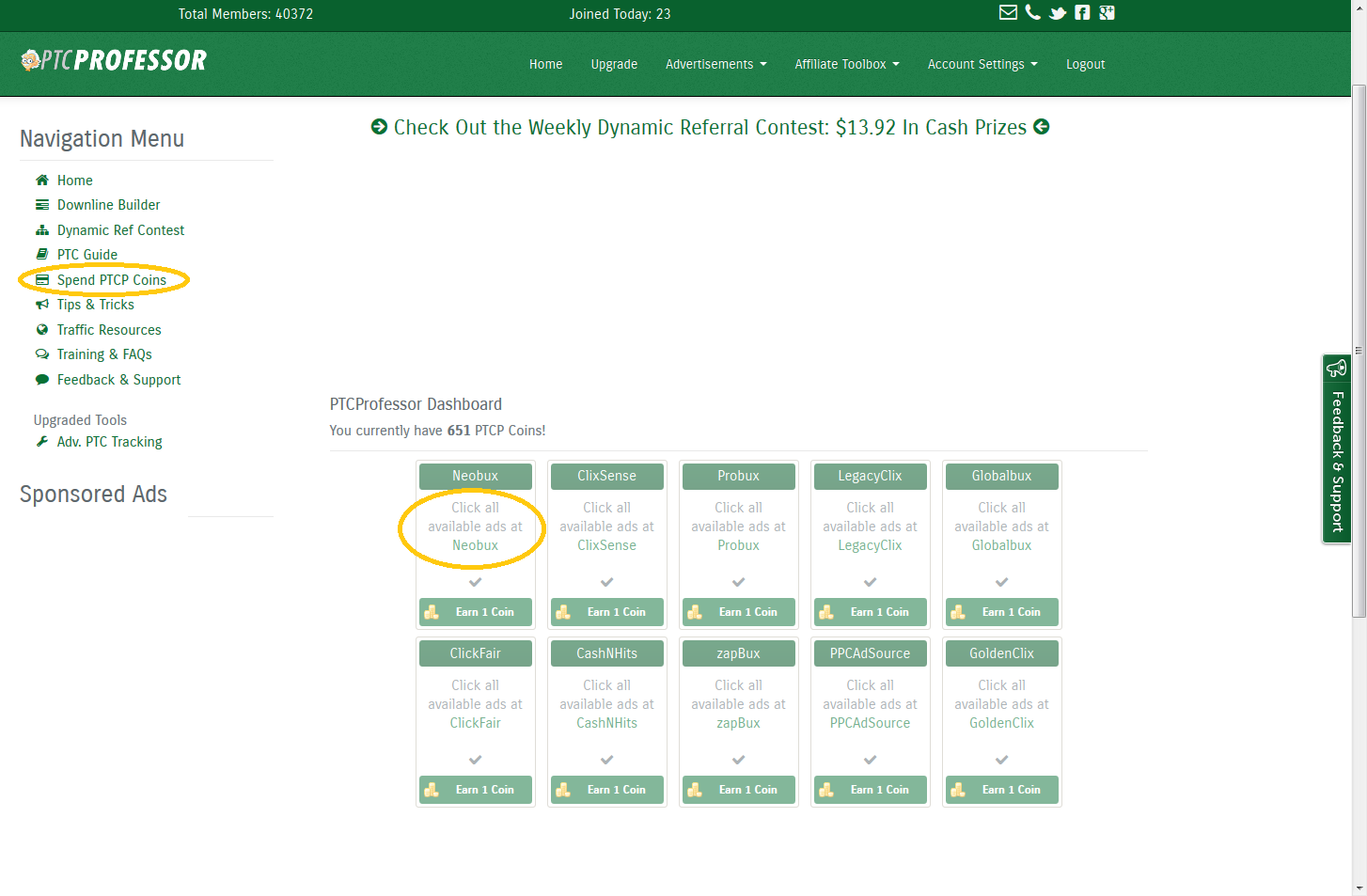Click the checkmark under Probux card

(739, 582)
